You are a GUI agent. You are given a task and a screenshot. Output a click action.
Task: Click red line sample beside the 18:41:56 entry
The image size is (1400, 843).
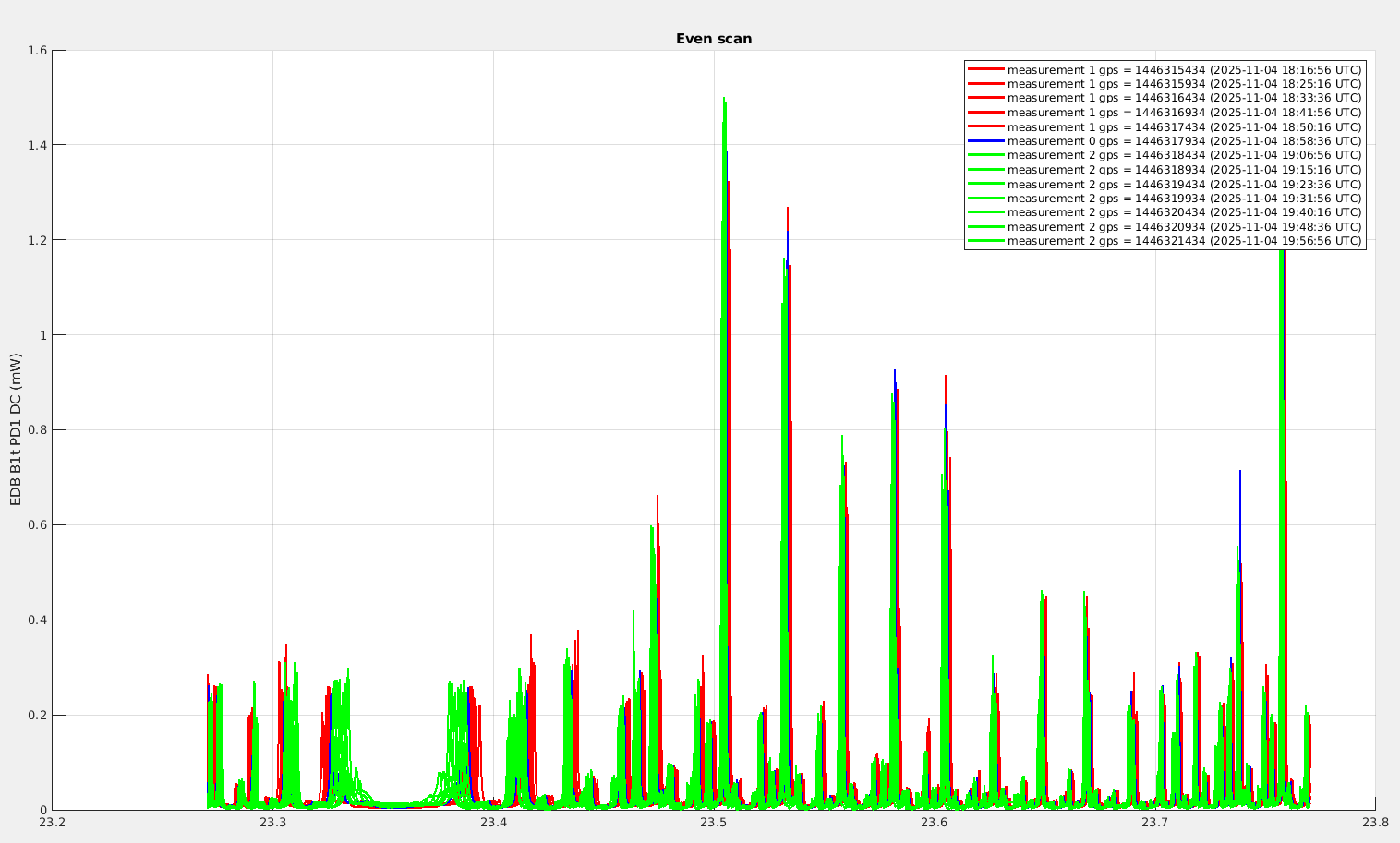985,113
